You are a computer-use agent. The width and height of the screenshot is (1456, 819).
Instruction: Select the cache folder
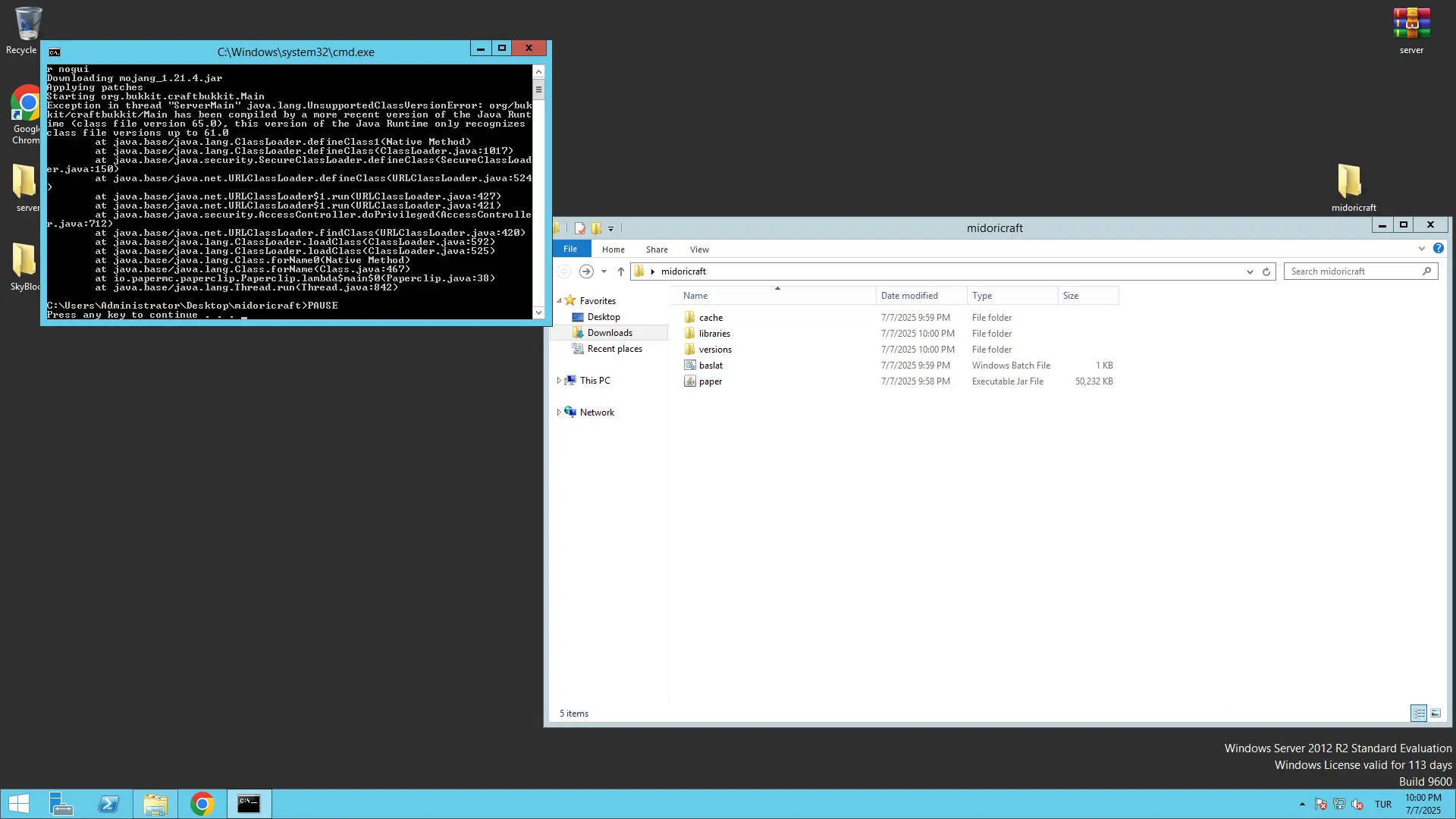(x=711, y=318)
